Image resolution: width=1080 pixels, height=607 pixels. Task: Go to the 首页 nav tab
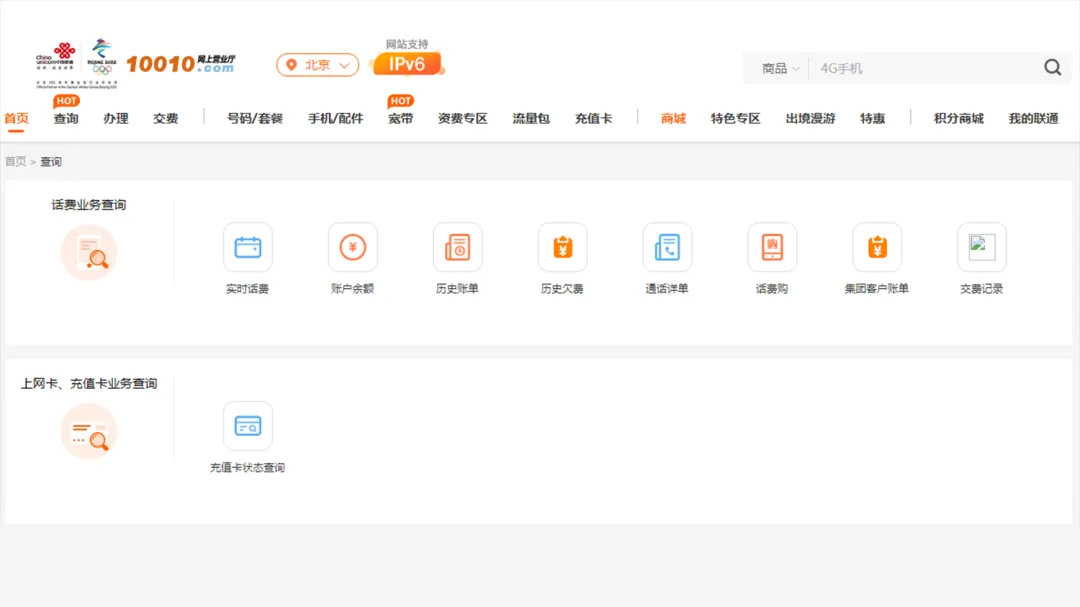(x=17, y=119)
